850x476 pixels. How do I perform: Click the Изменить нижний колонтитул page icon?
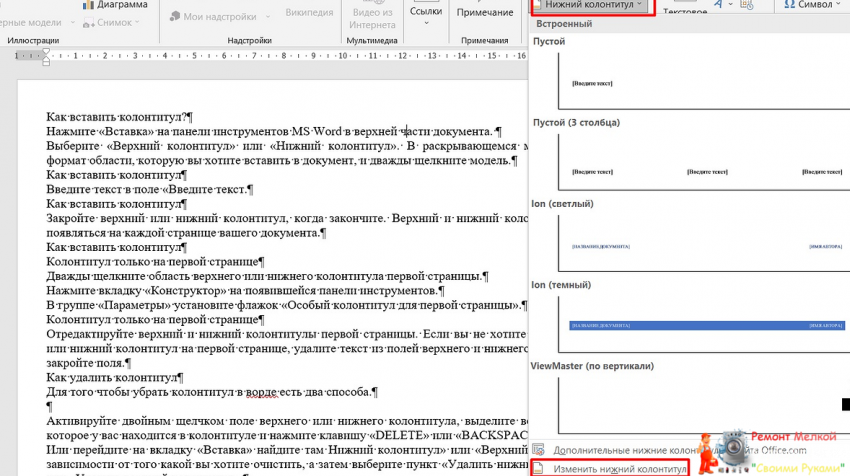coord(539,468)
